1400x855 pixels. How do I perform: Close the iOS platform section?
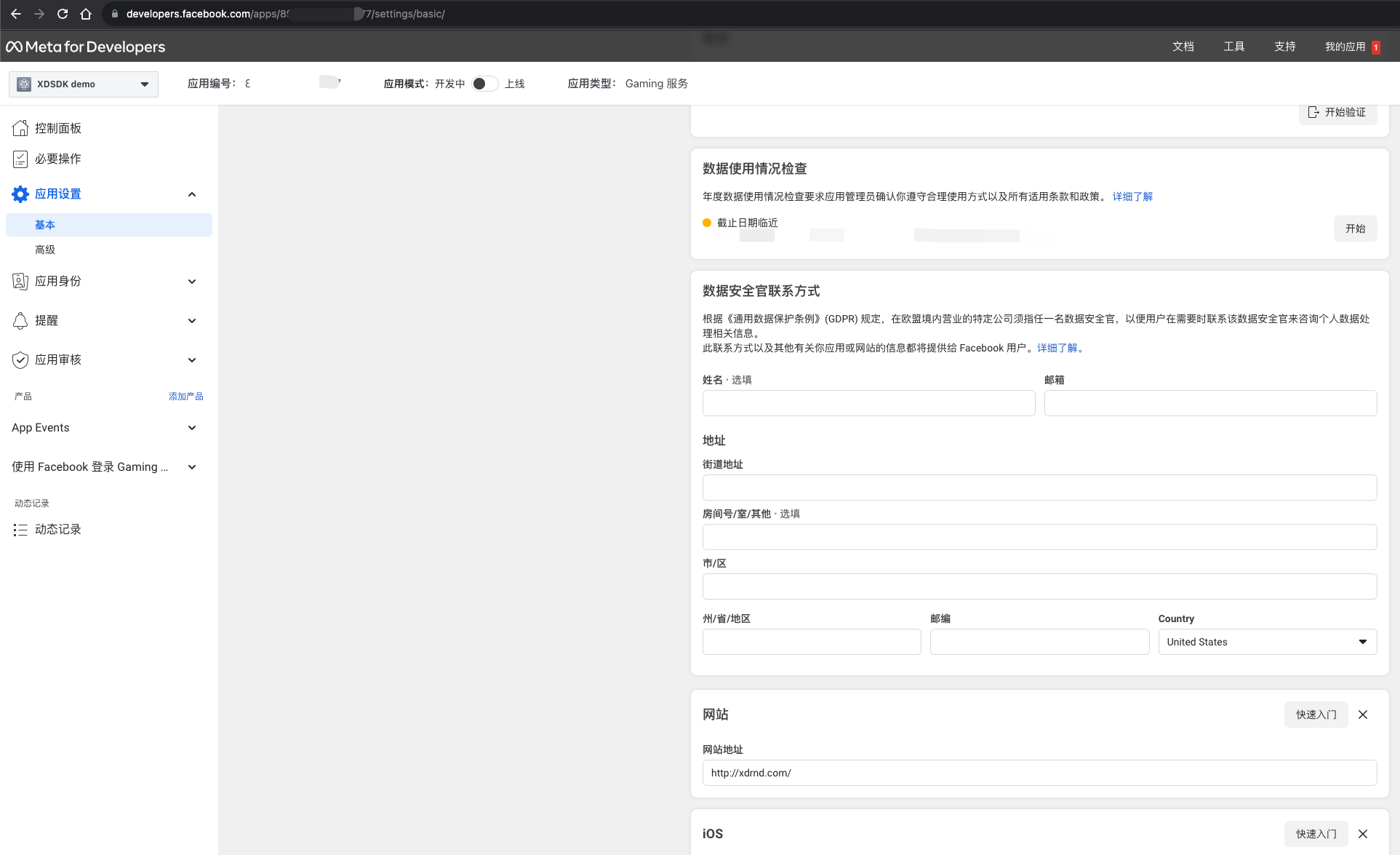coord(1363,834)
